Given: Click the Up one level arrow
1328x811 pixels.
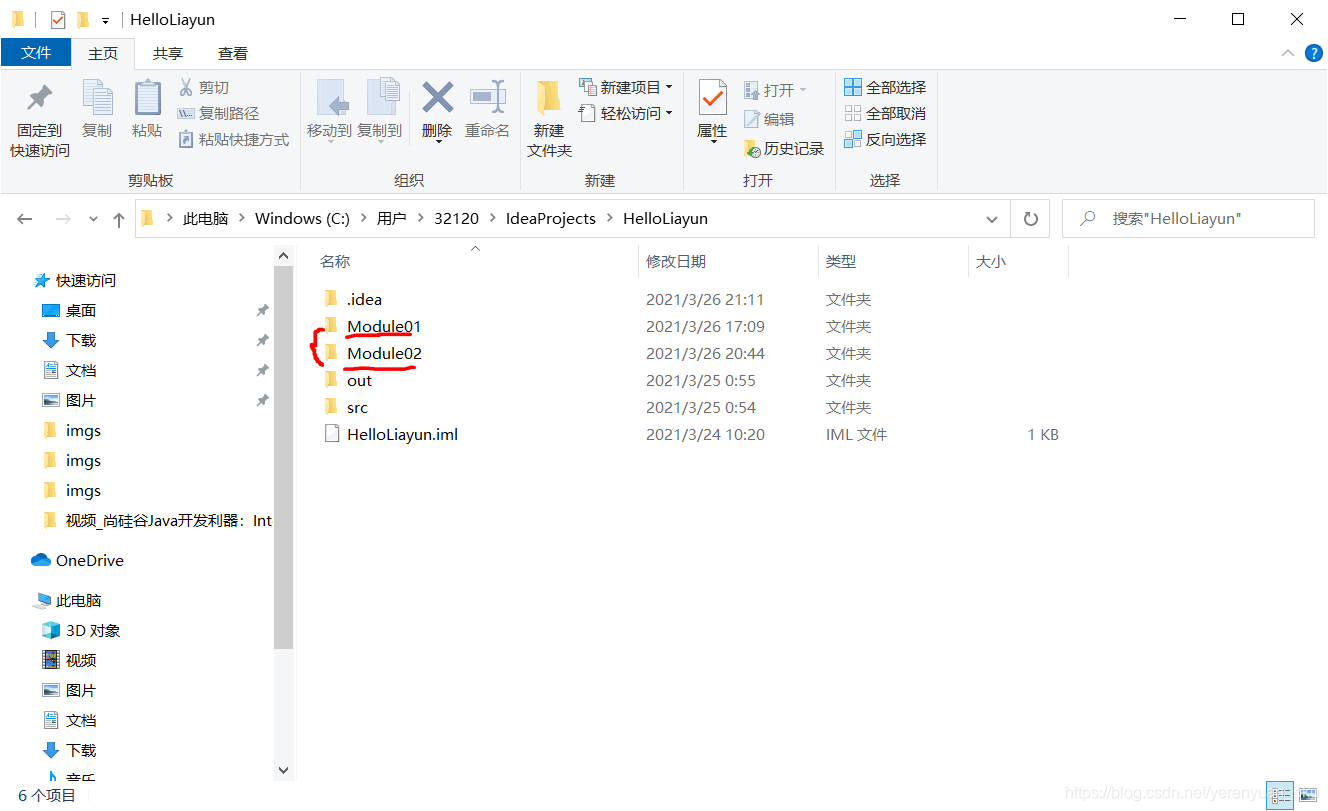Looking at the screenshot, I should (x=119, y=219).
